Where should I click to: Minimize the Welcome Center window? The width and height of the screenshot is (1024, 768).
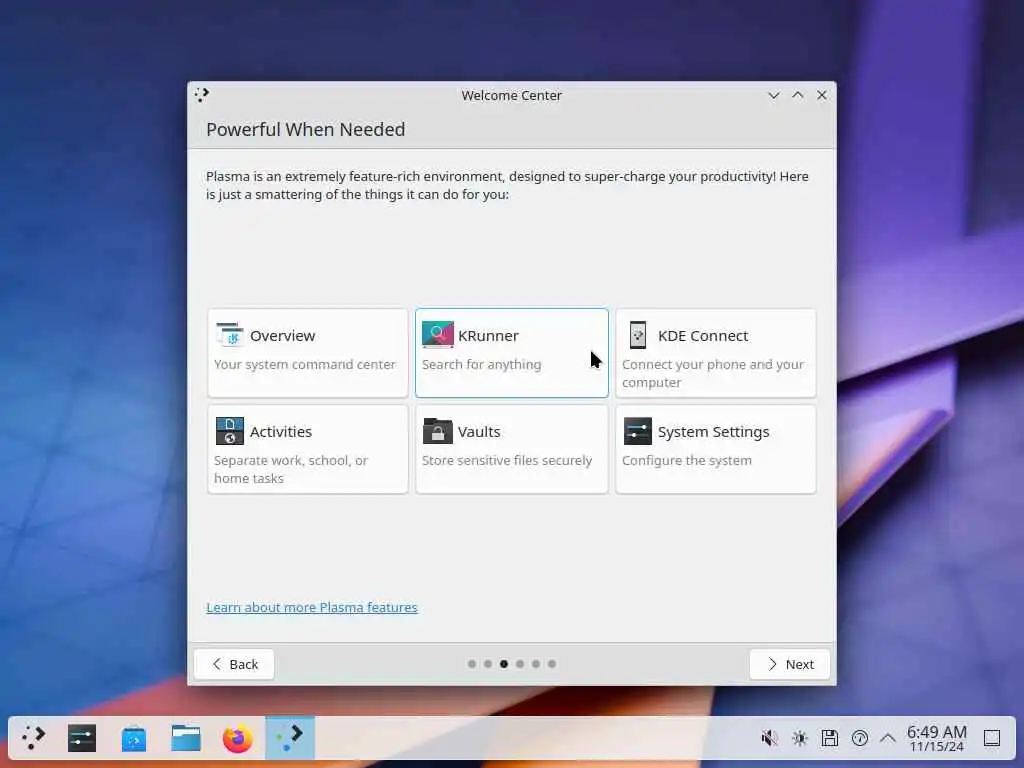click(x=774, y=95)
